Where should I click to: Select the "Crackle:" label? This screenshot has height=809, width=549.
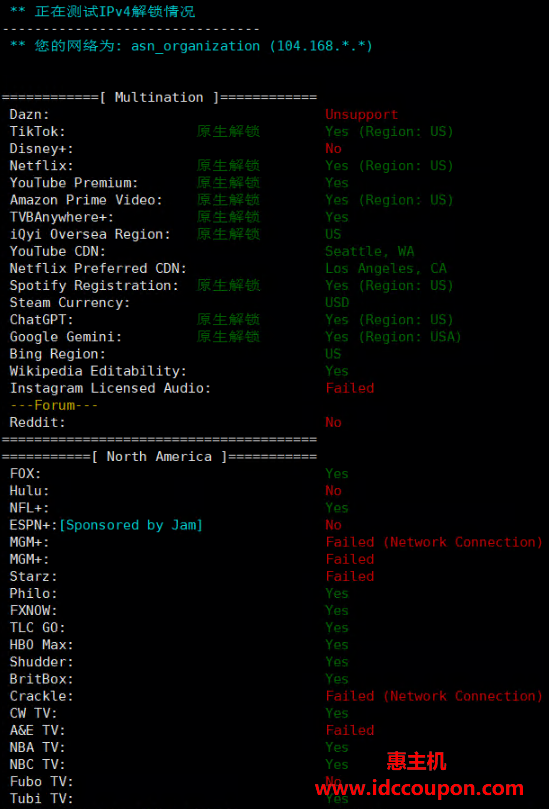coord(42,696)
